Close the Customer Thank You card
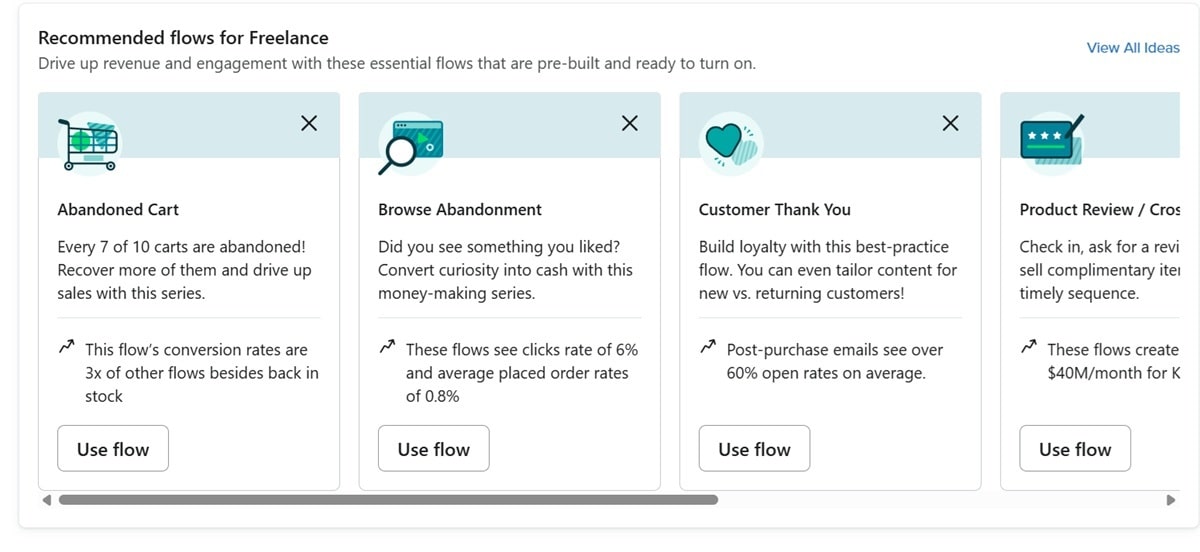This screenshot has width=1200, height=552. tap(951, 123)
